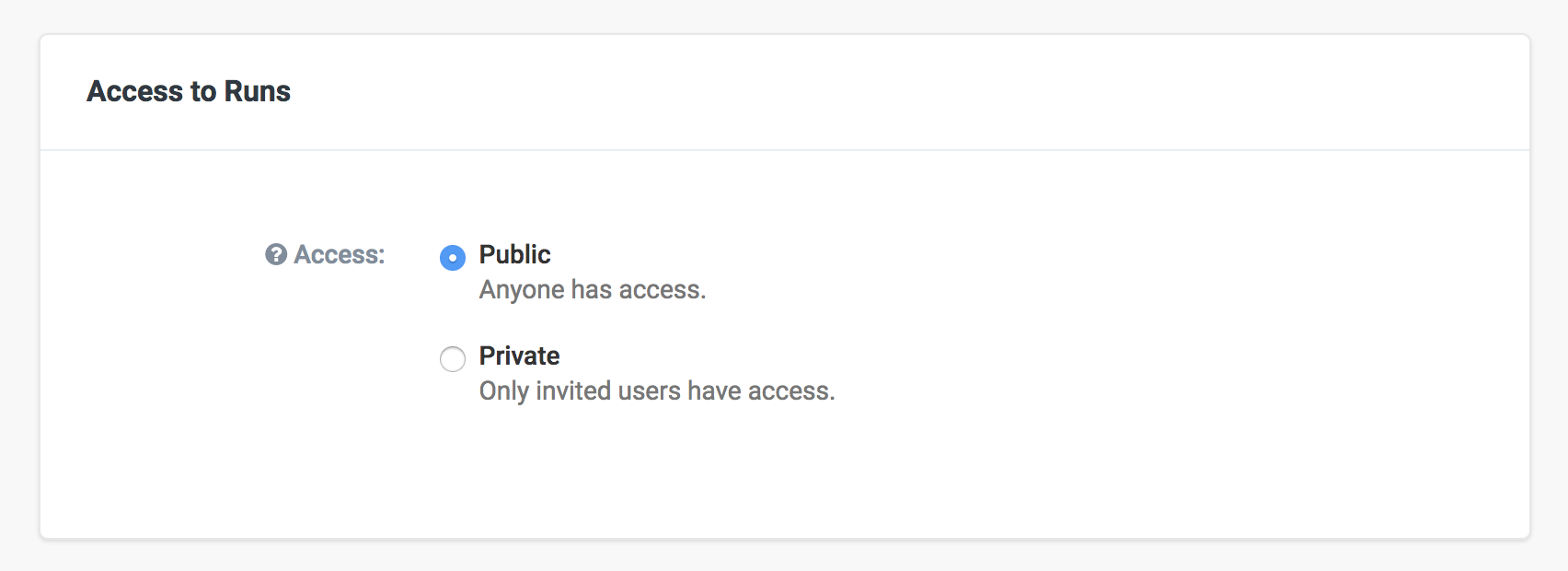
Task: Click the text Anyone has access
Action: coord(592,288)
